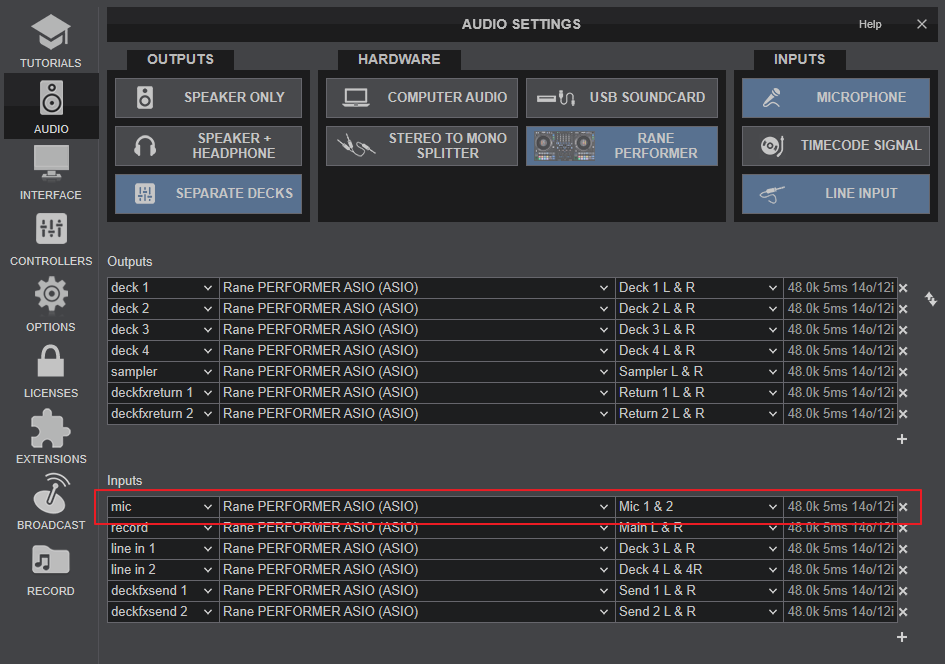Open device dropdown for deck 4 output
The height and width of the screenshot is (664, 945).
(x=417, y=351)
